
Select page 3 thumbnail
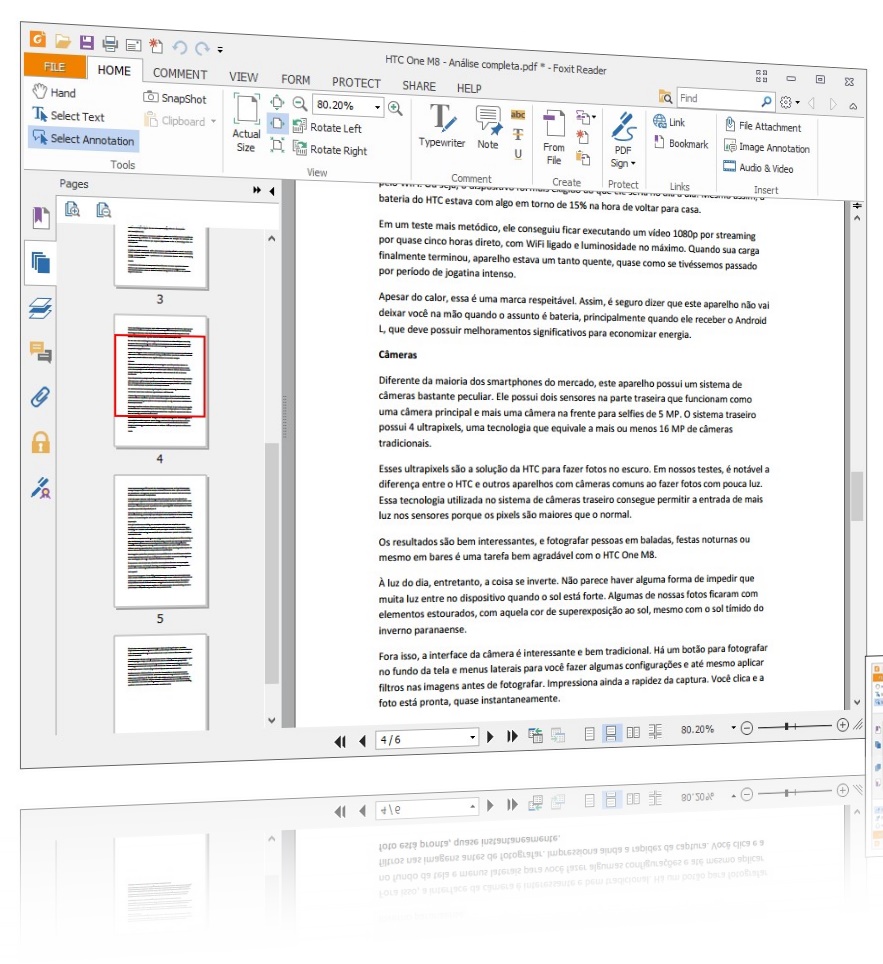(x=160, y=258)
